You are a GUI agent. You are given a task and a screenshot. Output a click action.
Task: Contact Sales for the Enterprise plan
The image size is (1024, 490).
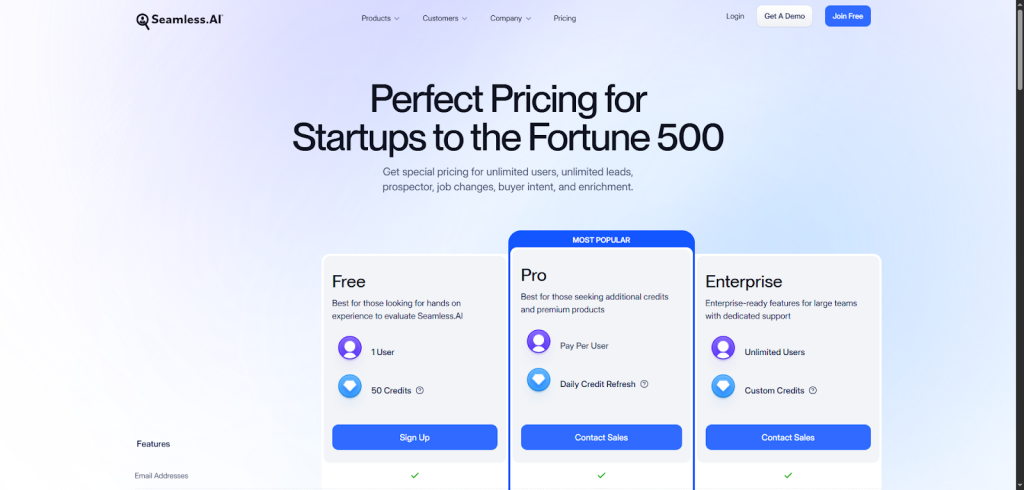coord(788,437)
